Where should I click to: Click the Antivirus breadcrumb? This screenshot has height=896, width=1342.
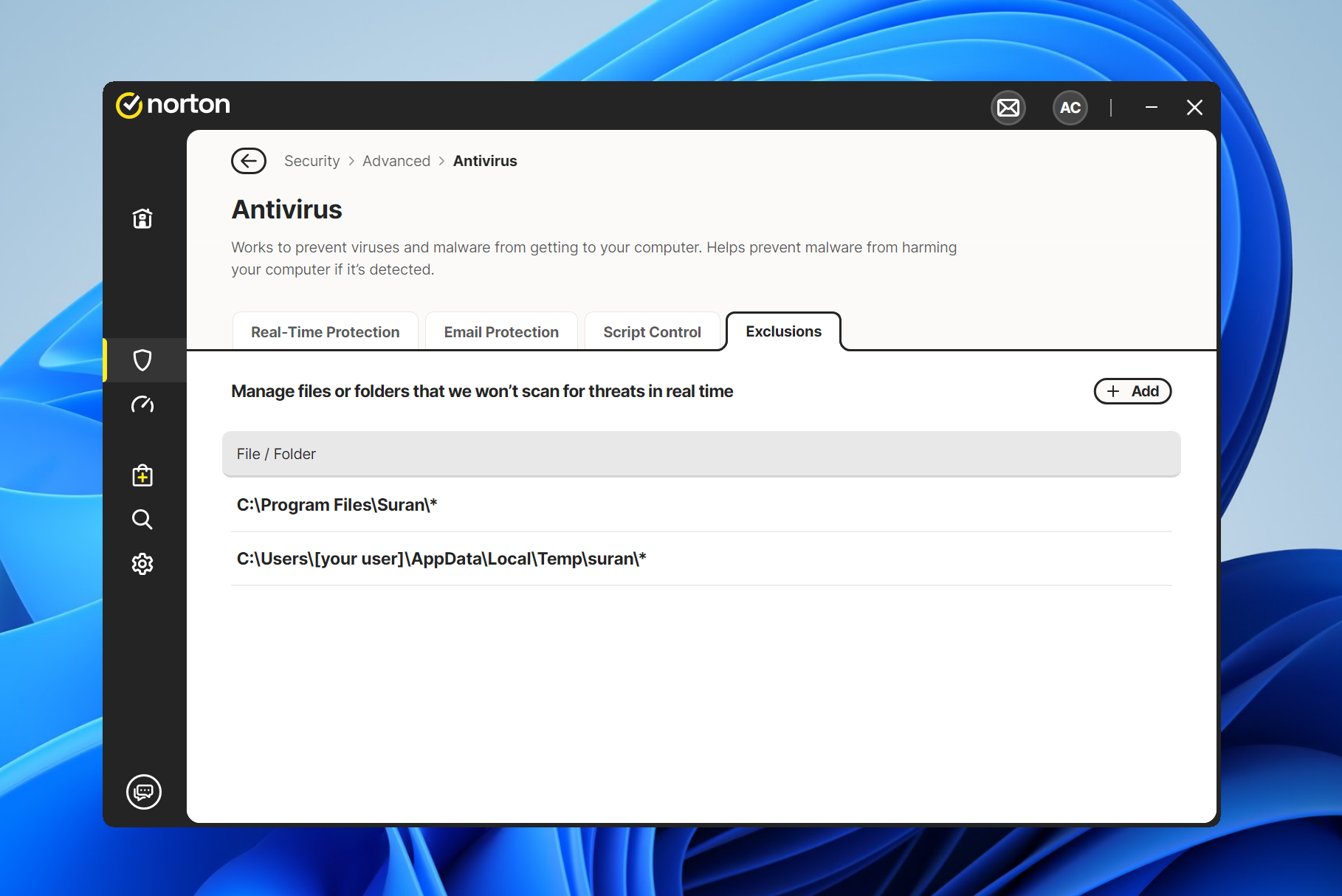pyautogui.click(x=485, y=161)
